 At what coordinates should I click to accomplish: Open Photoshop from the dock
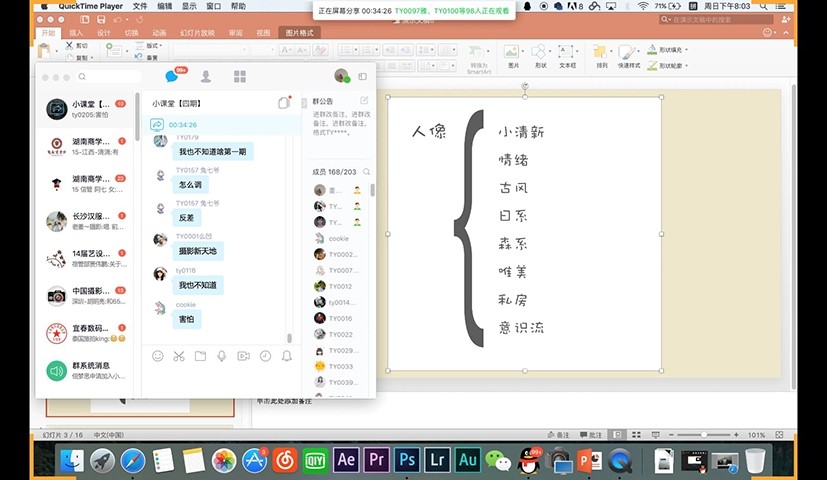[x=407, y=459]
